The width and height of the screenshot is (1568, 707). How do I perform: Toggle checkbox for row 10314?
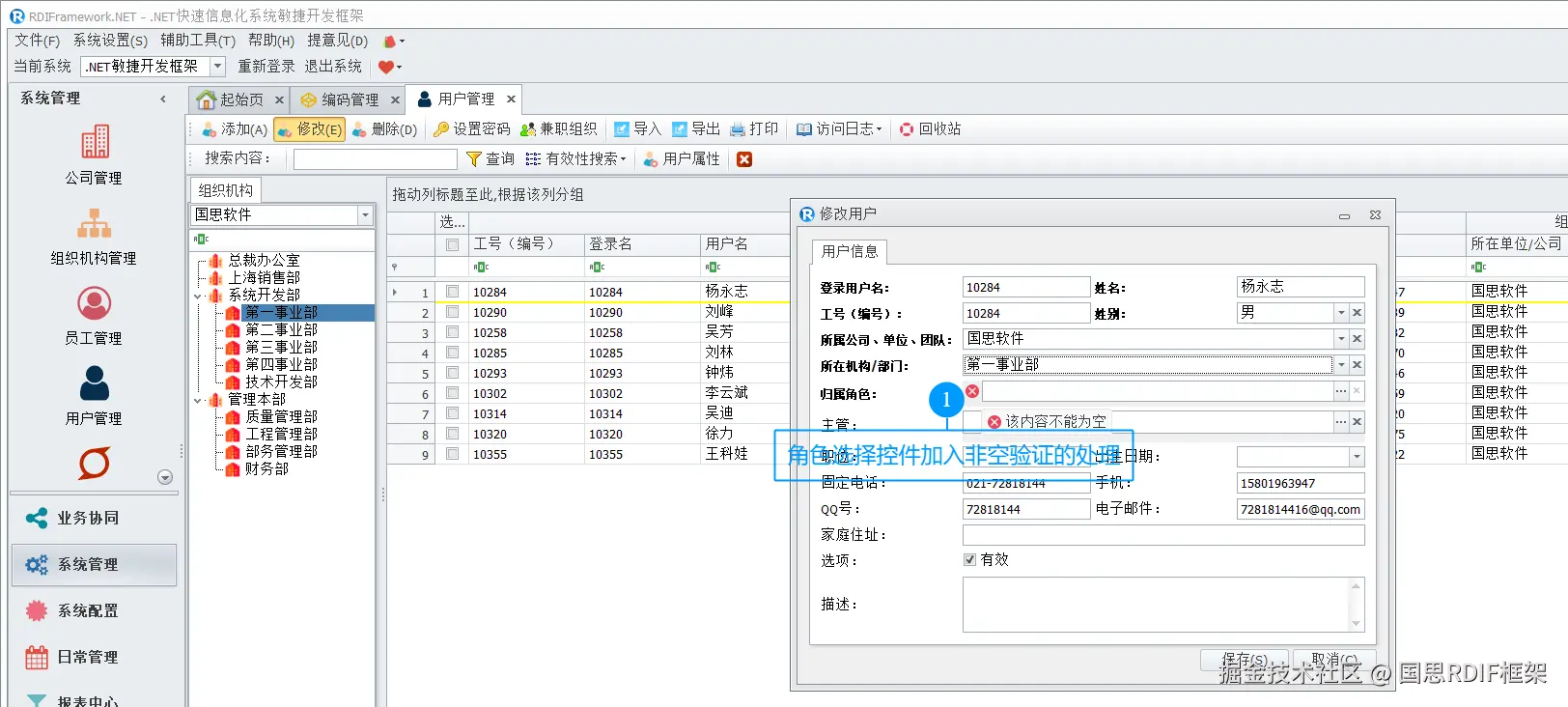(x=452, y=413)
